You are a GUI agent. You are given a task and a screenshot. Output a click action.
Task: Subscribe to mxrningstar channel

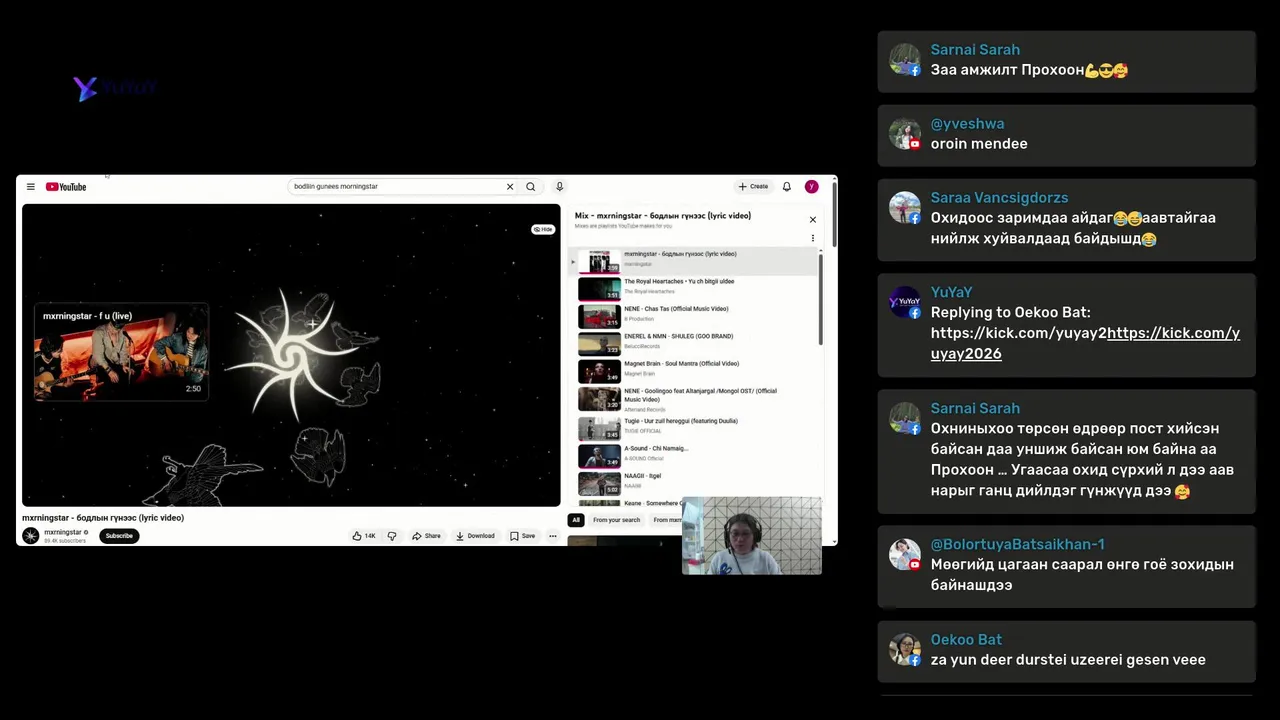[x=119, y=536]
